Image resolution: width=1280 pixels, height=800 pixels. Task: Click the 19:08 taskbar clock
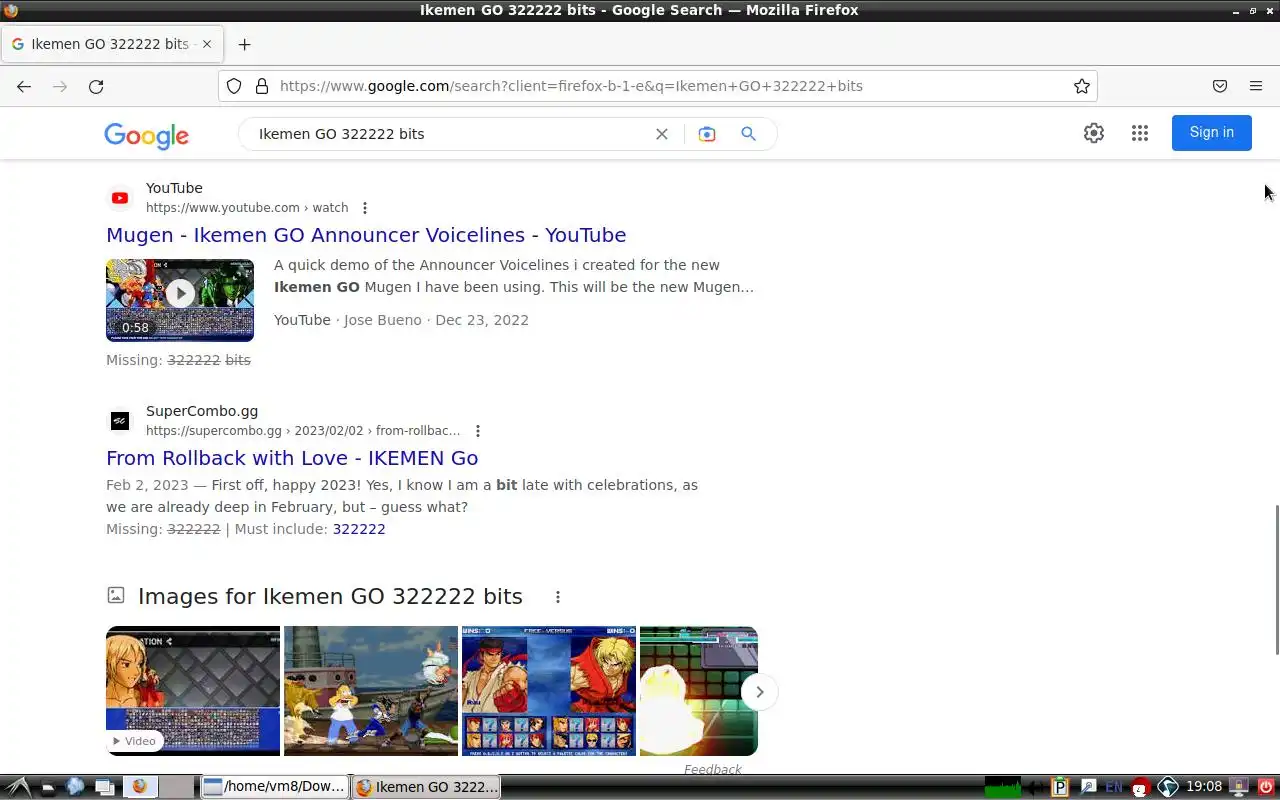(x=1204, y=787)
